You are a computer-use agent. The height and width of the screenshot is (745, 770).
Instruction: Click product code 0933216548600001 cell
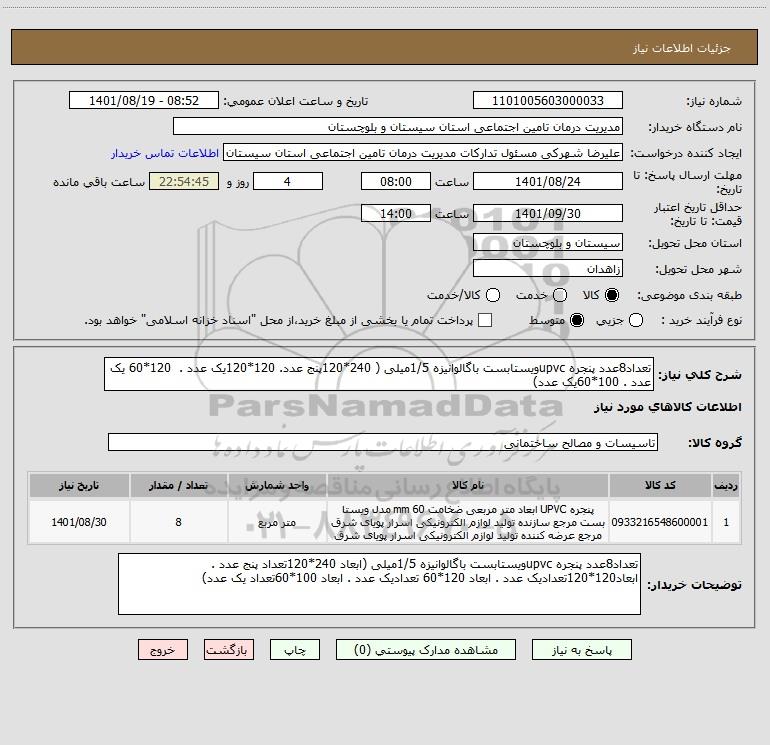[x=660, y=522]
